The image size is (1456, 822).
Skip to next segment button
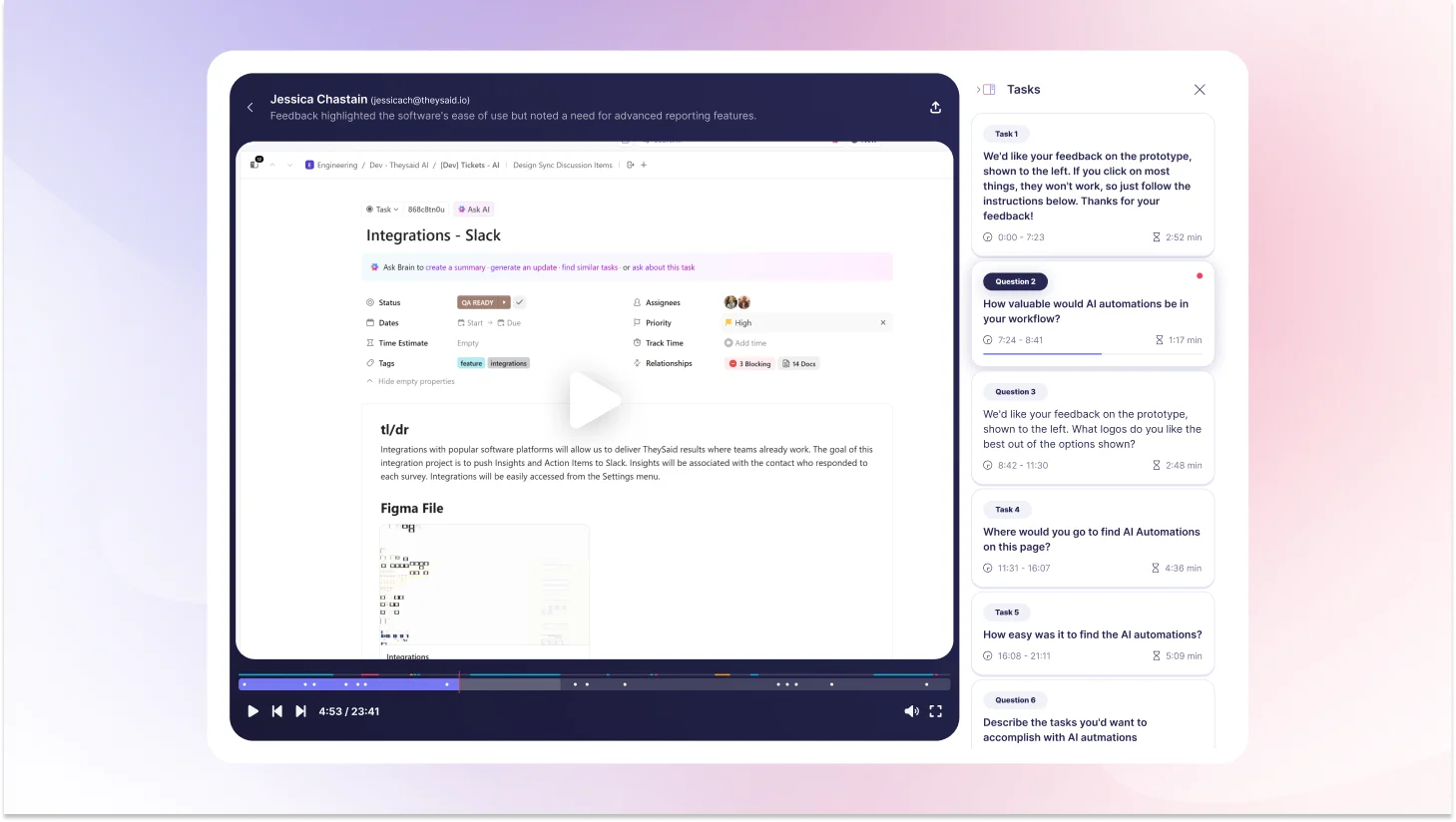tap(300, 711)
